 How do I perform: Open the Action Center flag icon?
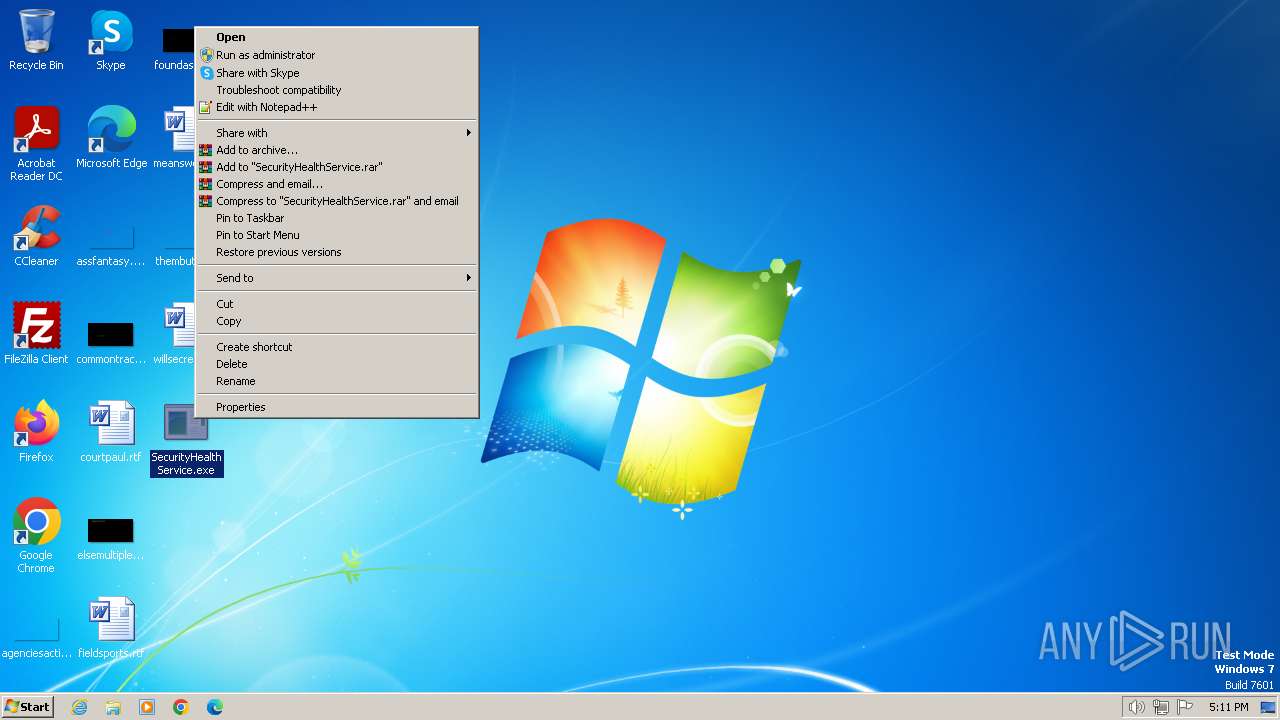pyautogui.click(x=1186, y=707)
